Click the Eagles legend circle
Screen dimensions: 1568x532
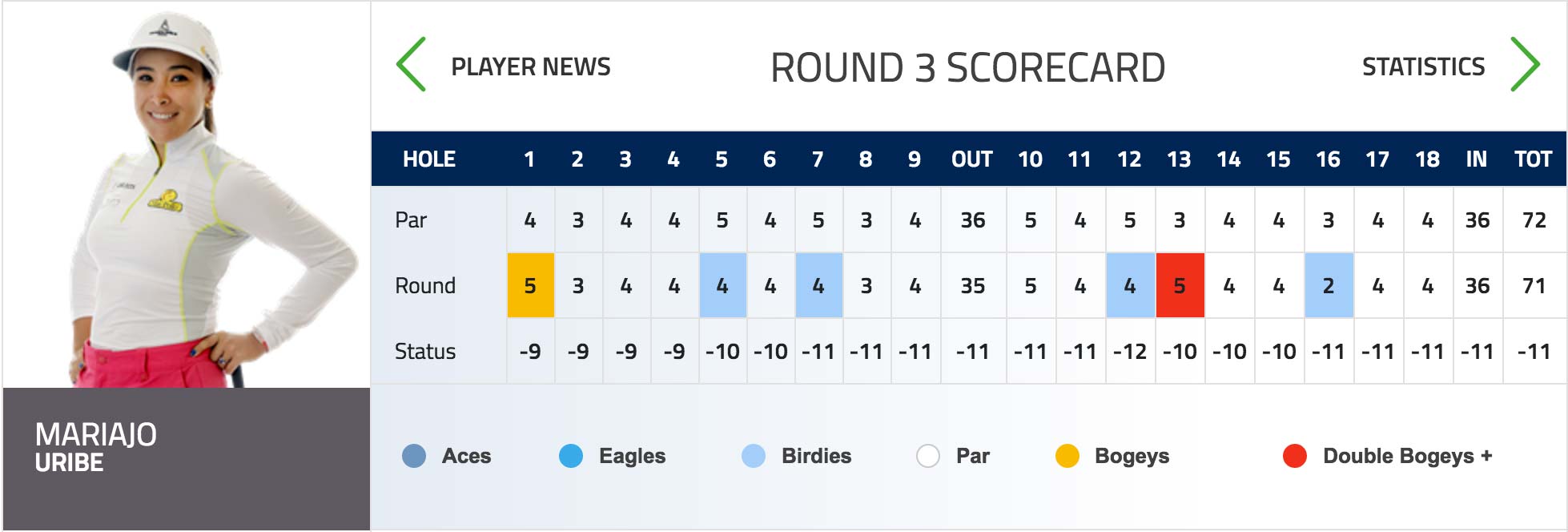tap(571, 456)
